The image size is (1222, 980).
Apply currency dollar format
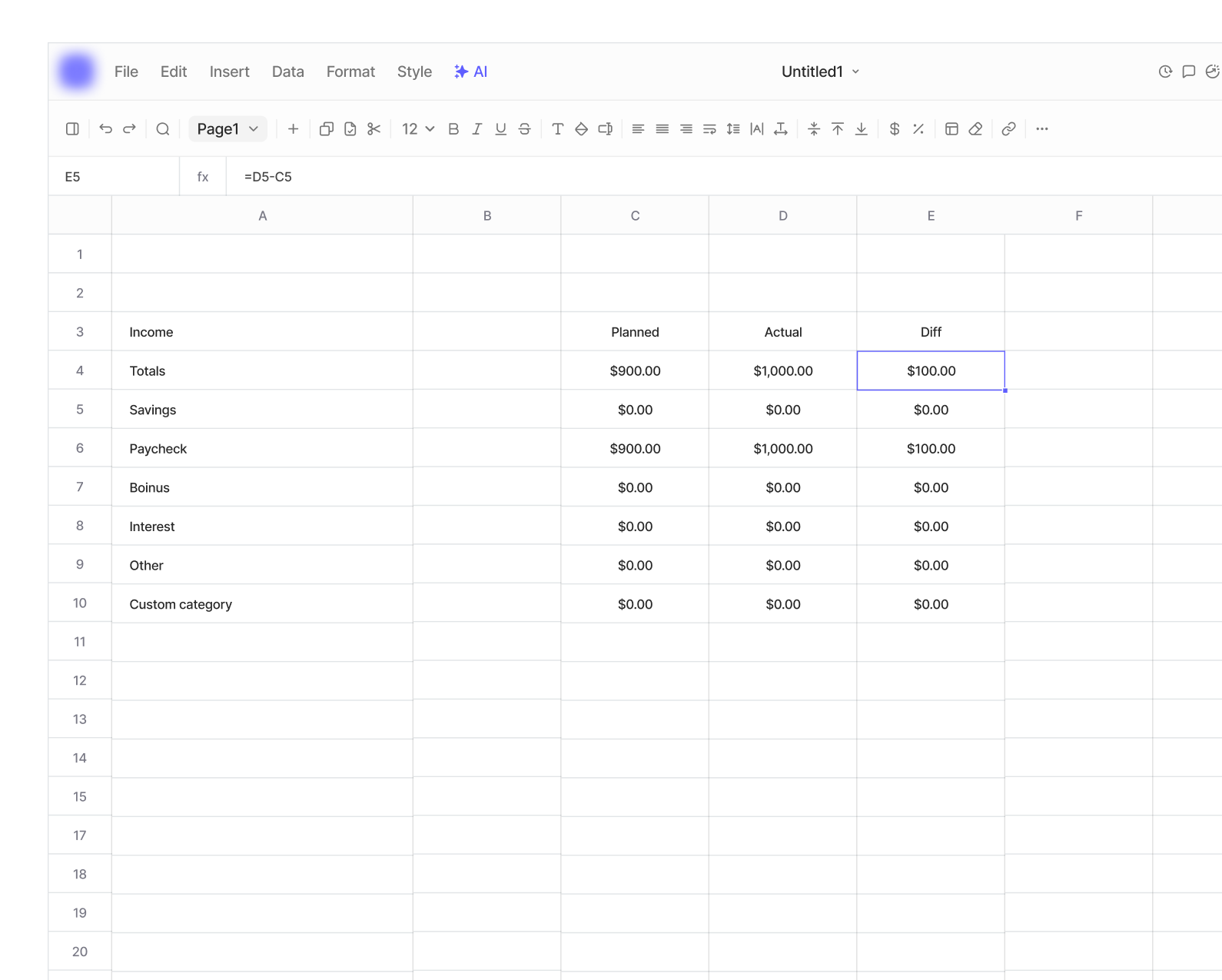[x=895, y=129]
